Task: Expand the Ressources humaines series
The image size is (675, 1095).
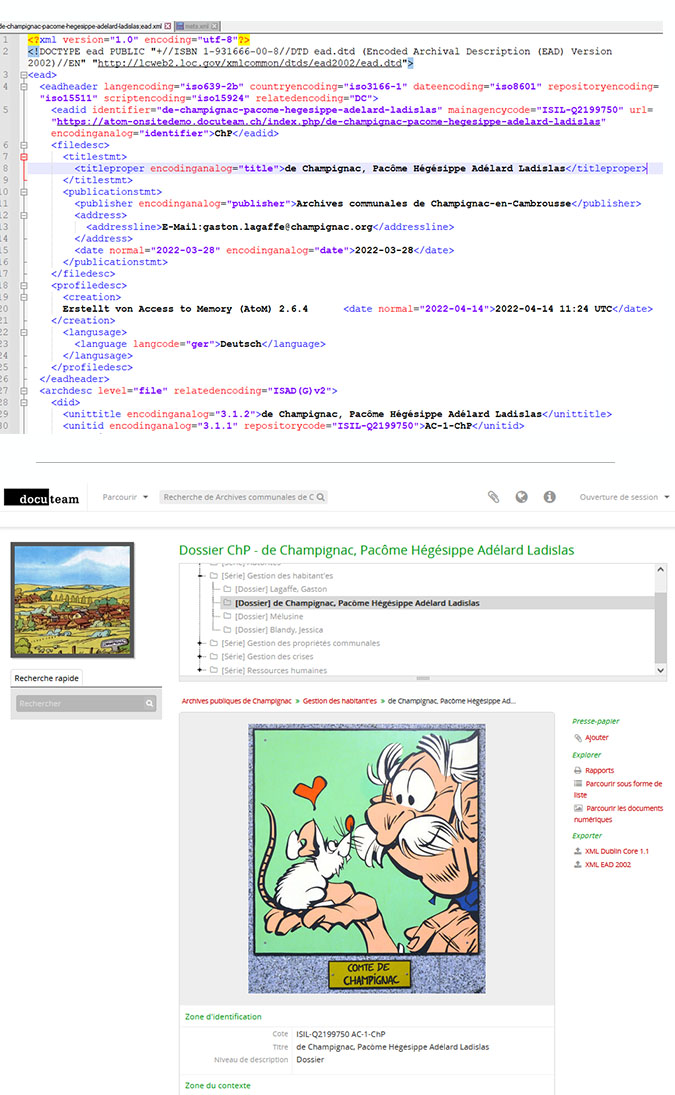Action: [200, 670]
